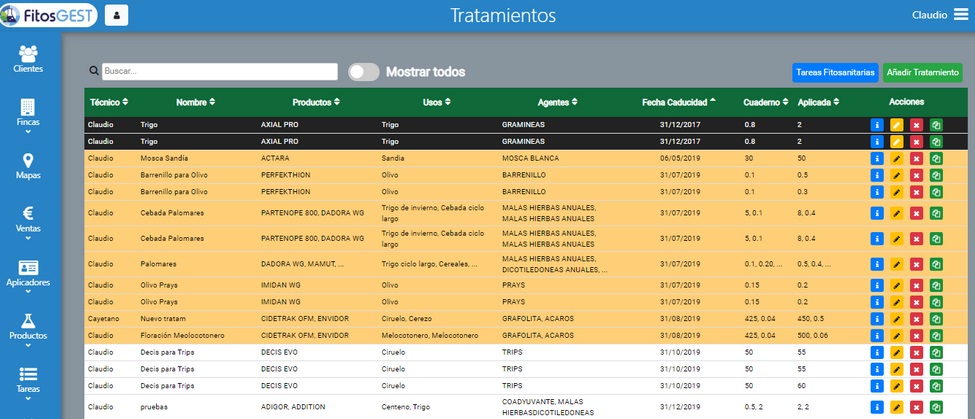Expand the Fincas submenu chevron
Screen dimensions: 975x419
pos(28,131)
